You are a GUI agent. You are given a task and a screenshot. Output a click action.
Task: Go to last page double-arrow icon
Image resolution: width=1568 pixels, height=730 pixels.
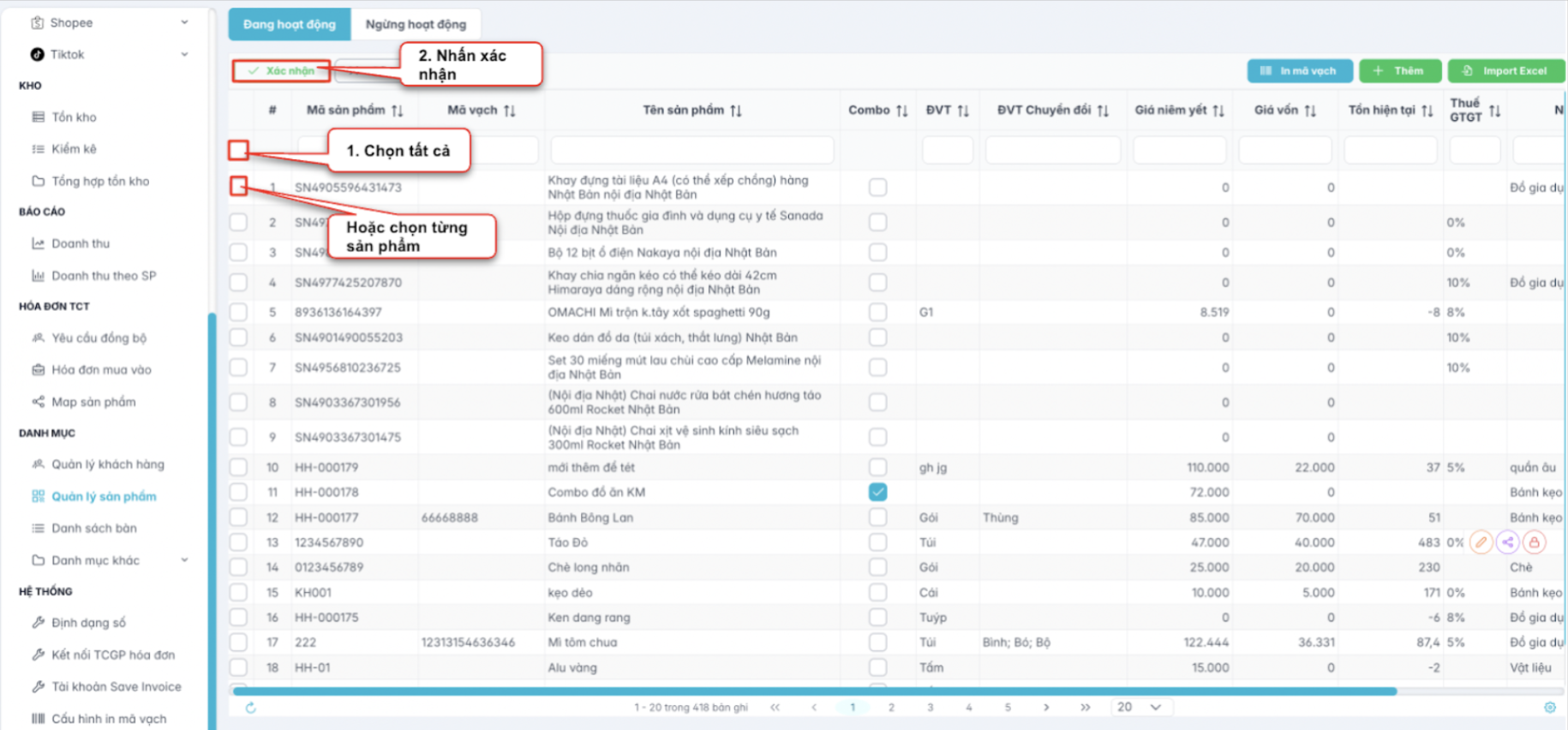point(1085,708)
